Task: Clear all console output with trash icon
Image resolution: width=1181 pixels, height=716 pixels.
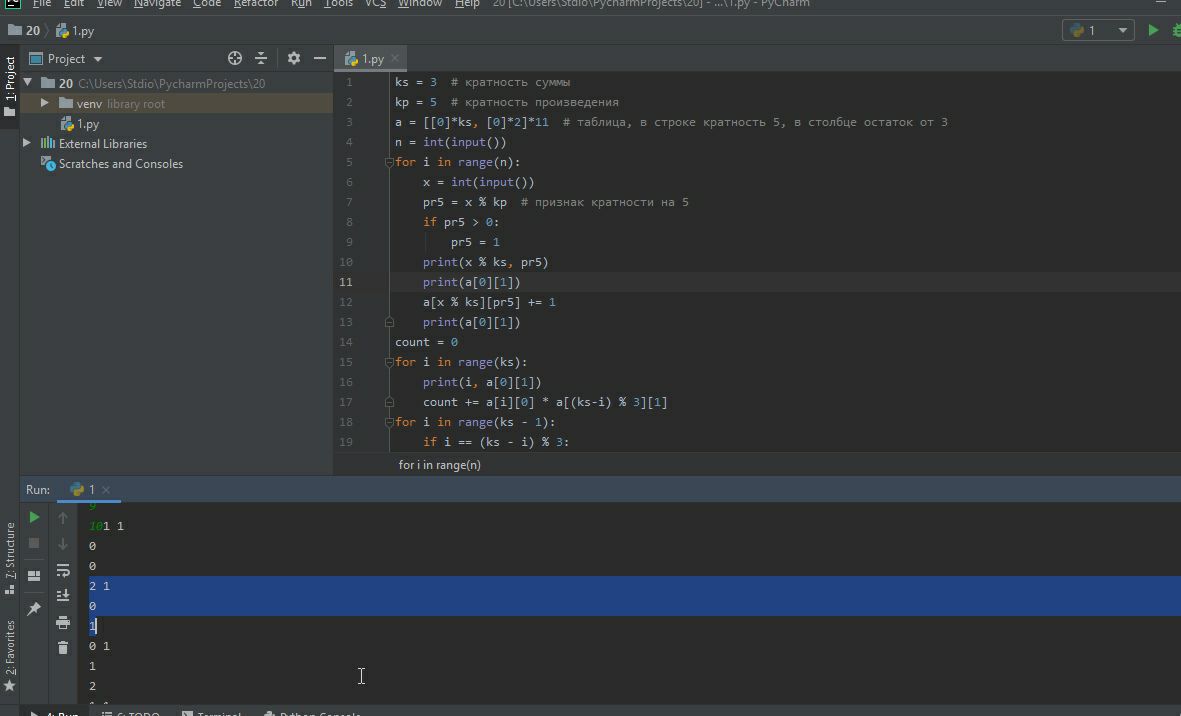Action: point(63,647)
